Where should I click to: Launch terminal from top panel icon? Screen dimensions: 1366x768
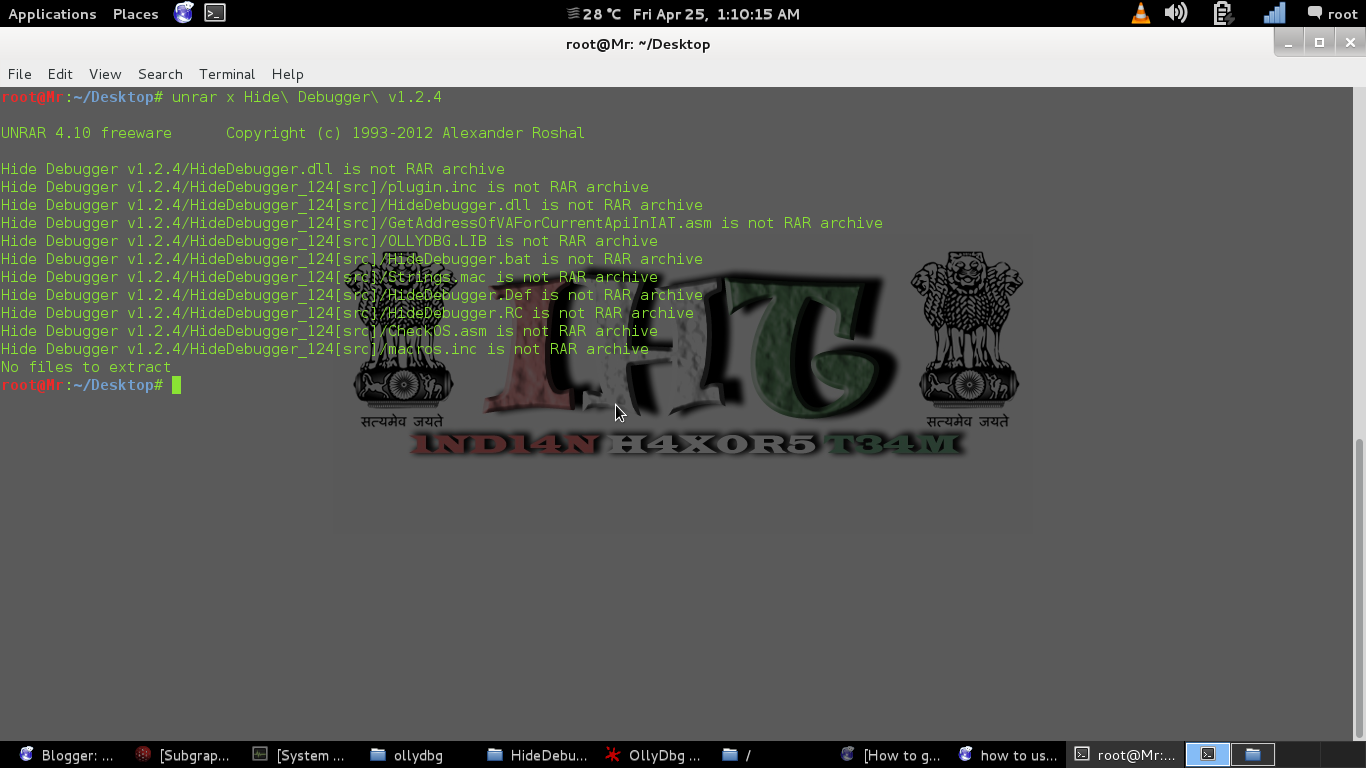(215, 13)
